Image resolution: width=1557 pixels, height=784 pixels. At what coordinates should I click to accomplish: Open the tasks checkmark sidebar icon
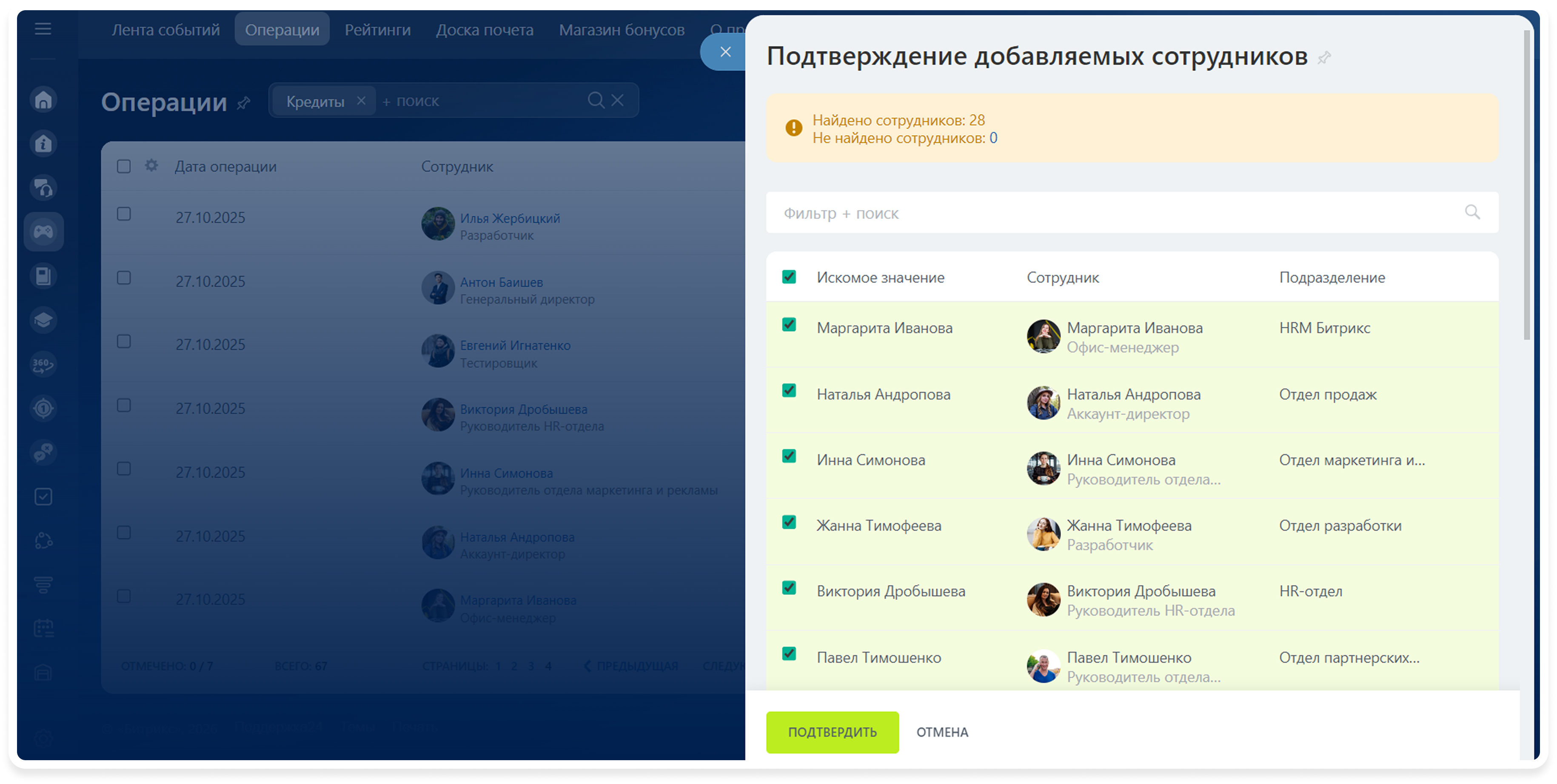tap(43, 497)
